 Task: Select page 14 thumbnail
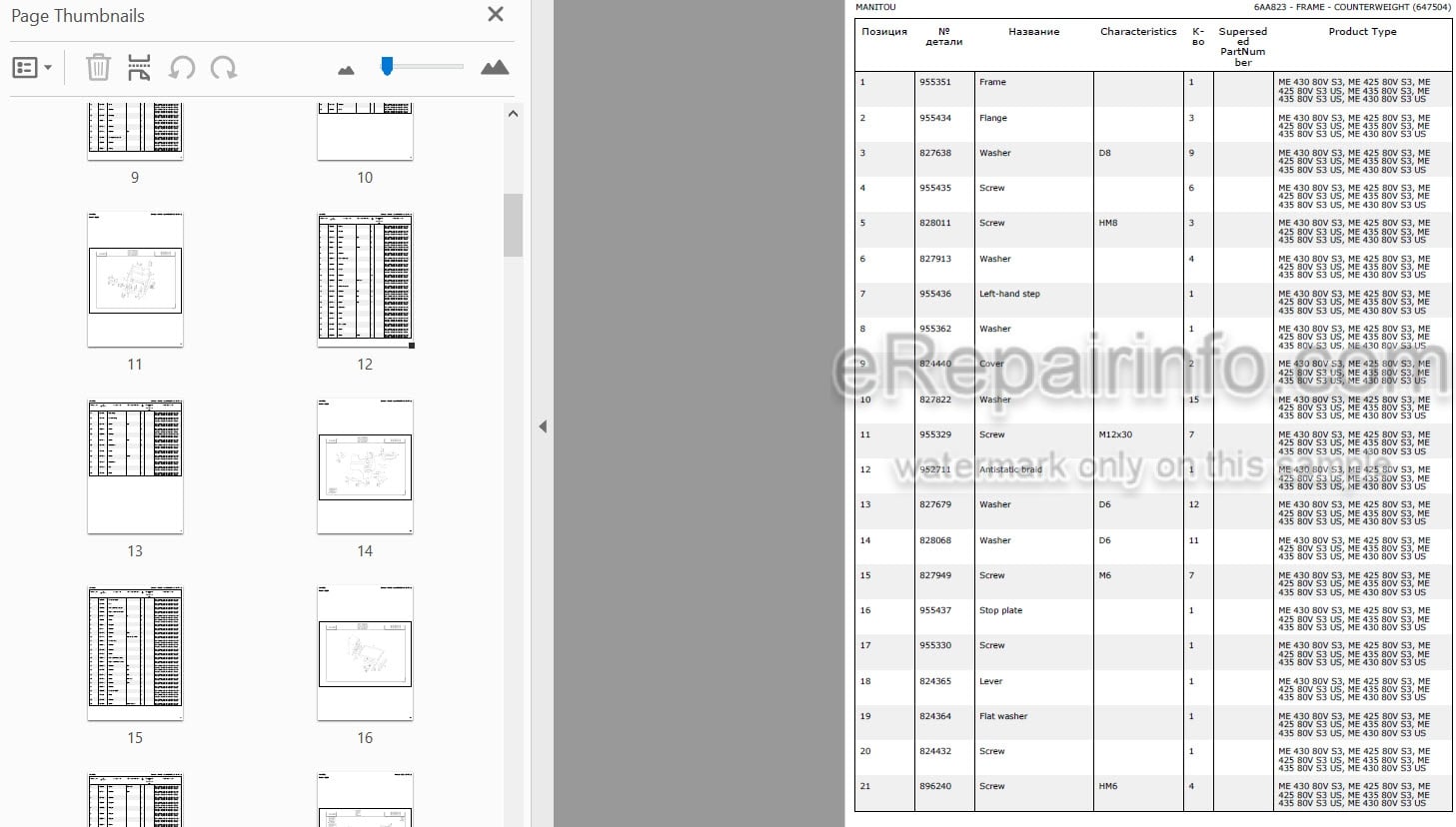[365, 466]
